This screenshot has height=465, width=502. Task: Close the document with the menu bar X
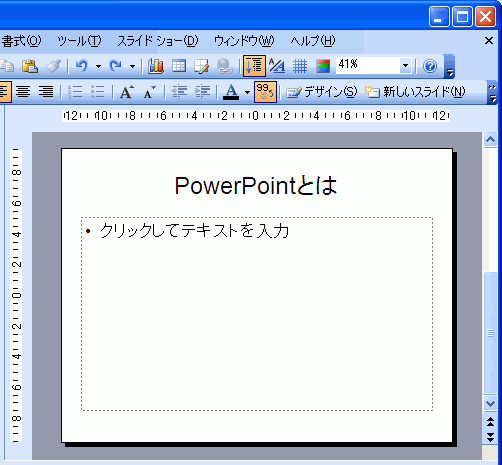489,41
